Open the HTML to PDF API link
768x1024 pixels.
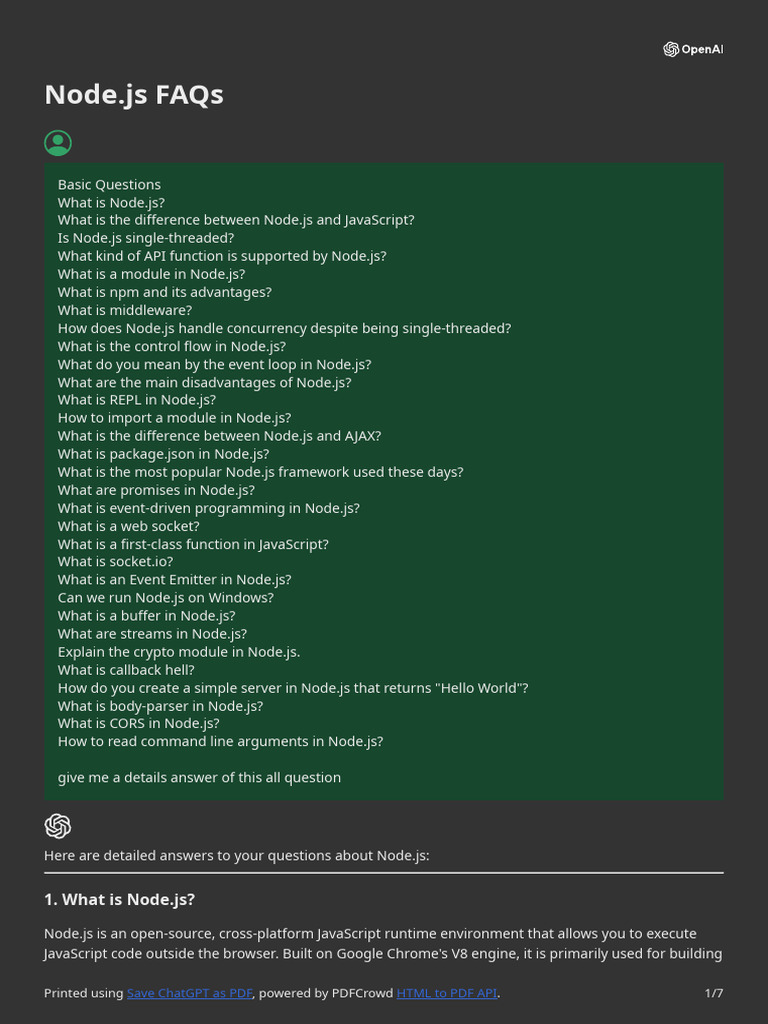pos(446,993)
